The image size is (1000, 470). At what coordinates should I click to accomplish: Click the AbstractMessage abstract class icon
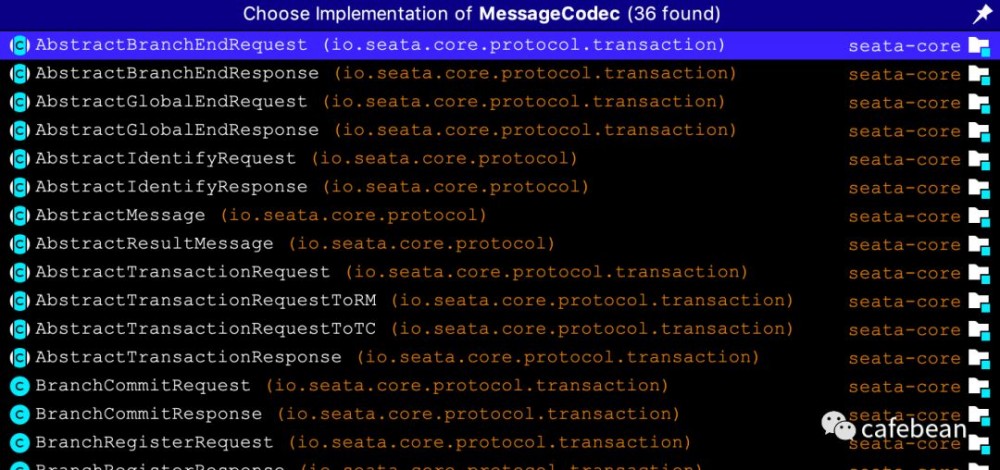pyautogui.click(x=19, y=216)
